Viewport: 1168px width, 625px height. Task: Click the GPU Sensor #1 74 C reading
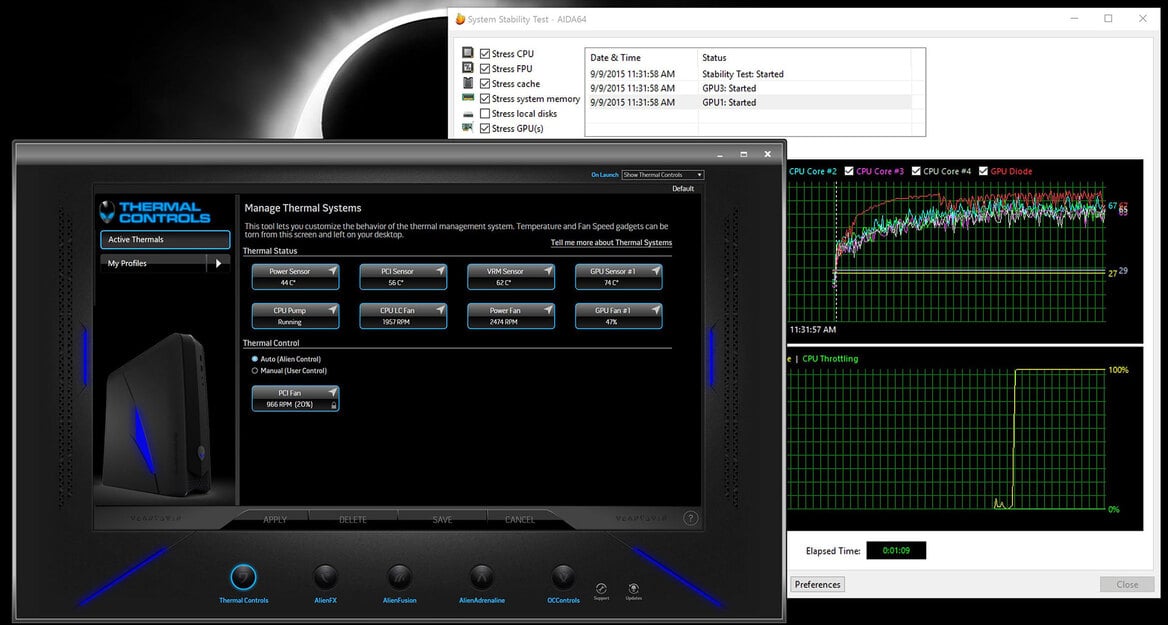[x=613, y=283]
